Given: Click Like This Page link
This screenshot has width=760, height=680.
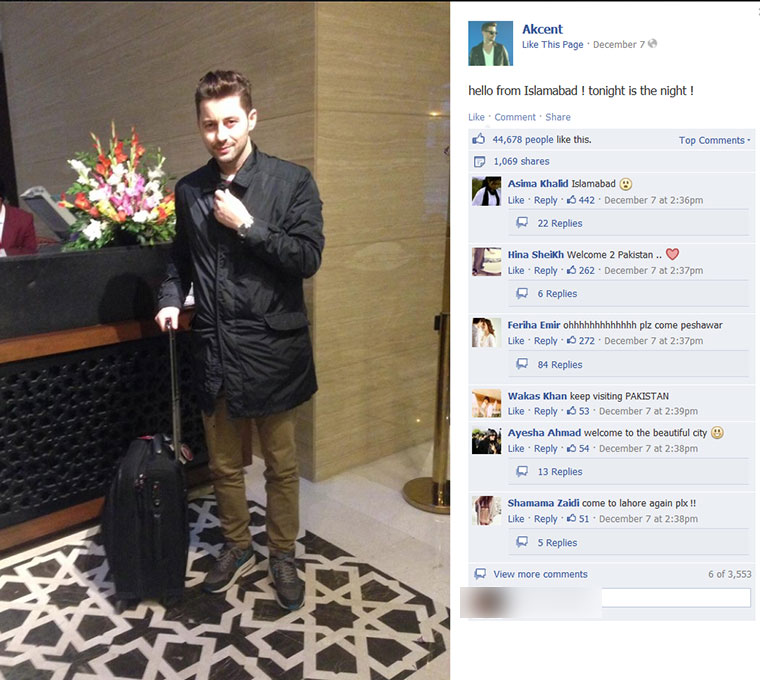Looking at the screenshot, I should tap(553, 45).
